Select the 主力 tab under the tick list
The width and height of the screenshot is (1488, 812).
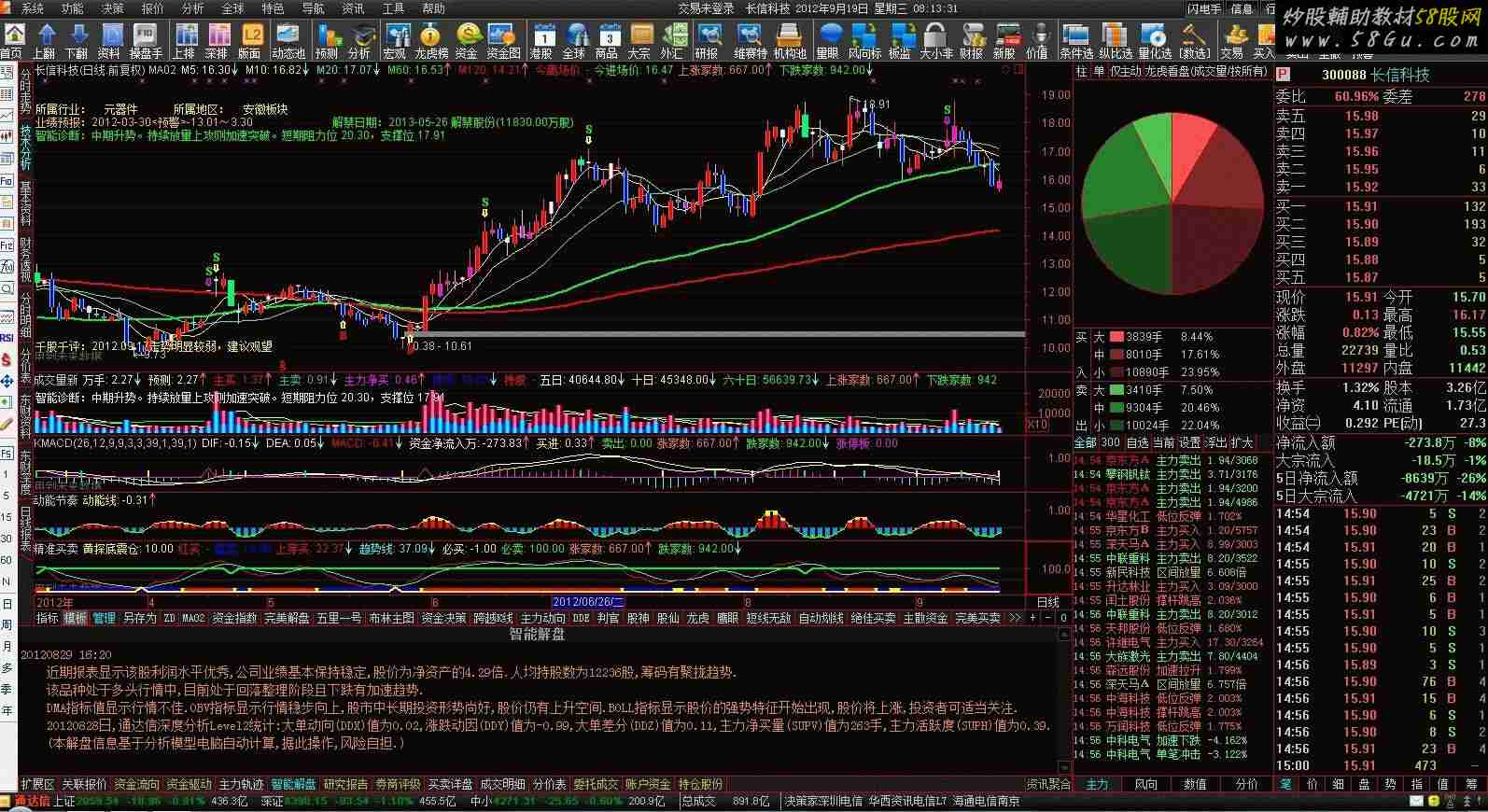[x=1098, y=785]
